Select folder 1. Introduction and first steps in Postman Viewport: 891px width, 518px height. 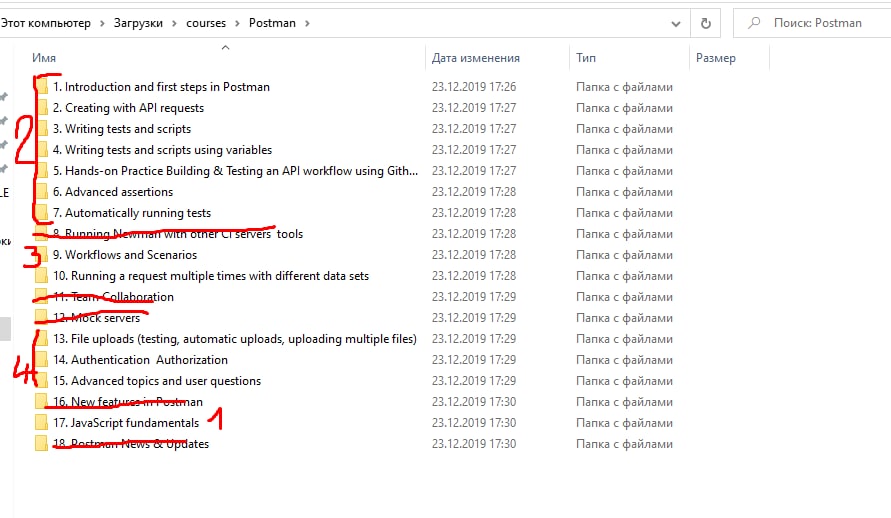(161, 87)
